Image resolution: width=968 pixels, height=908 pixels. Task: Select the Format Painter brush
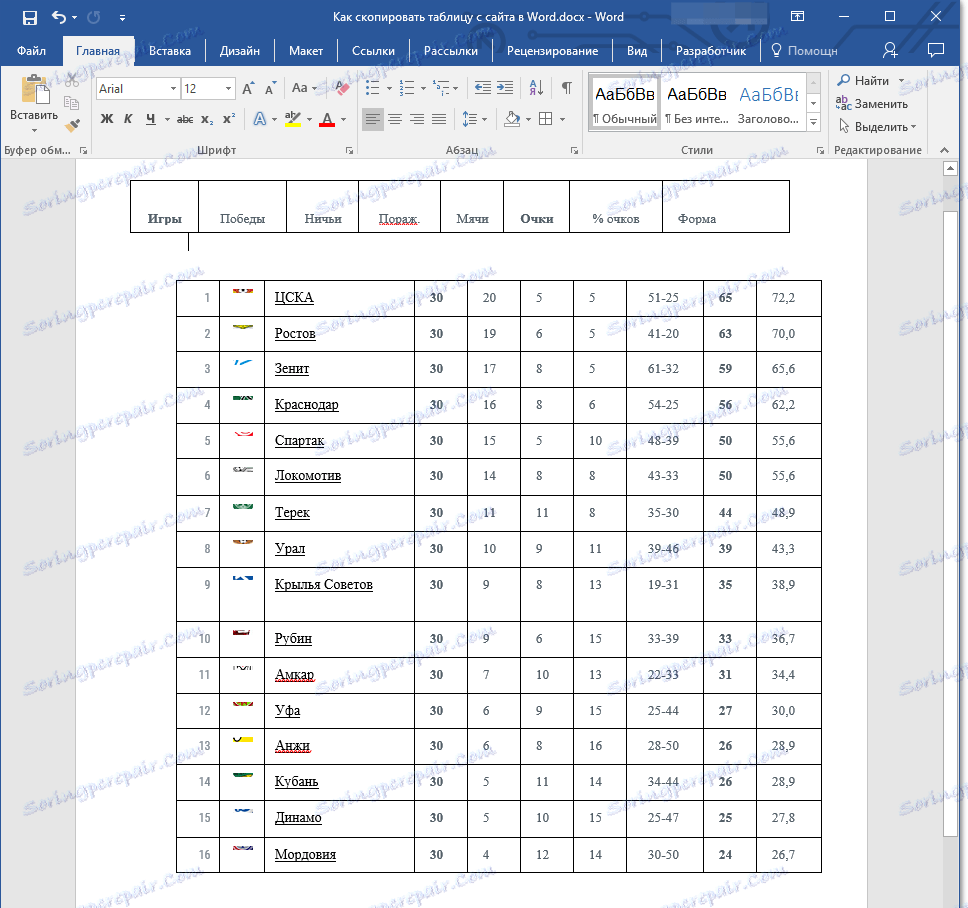coord(72,125)
